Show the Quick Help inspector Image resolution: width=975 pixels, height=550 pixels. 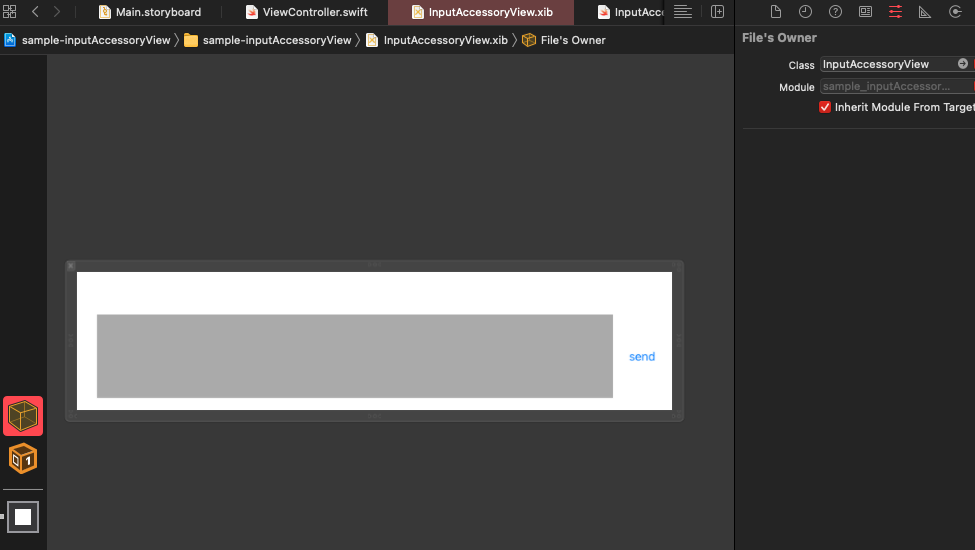[x=835, y=11]
